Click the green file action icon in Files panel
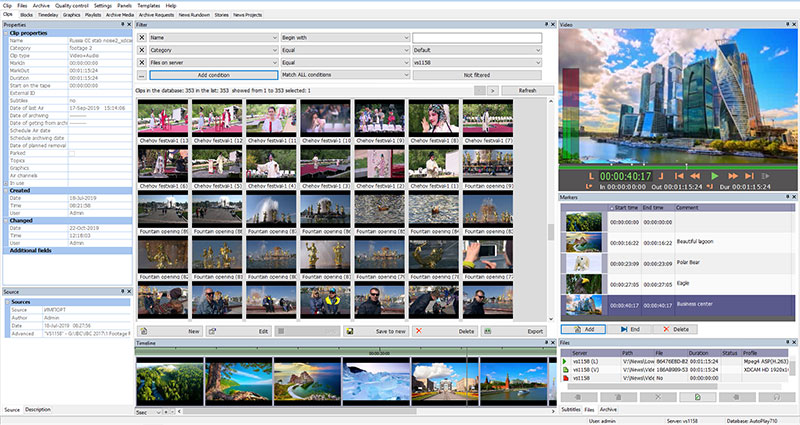Viewport: 800px width, 425px height. (x=696, y=397)
